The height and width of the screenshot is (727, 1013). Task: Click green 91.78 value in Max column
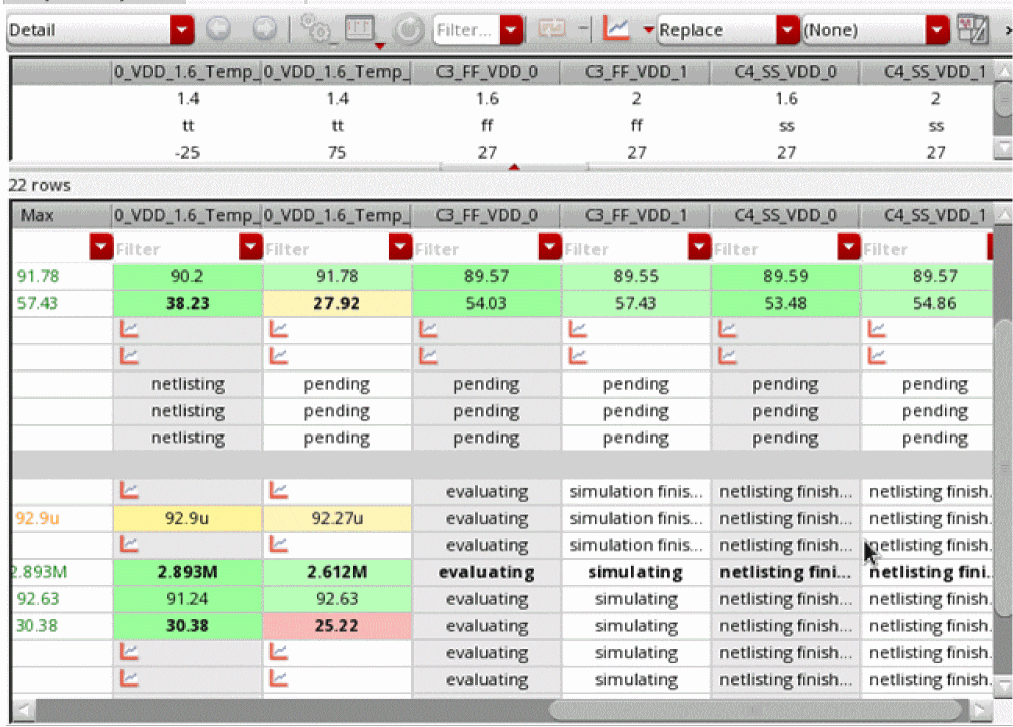(38, 277)
